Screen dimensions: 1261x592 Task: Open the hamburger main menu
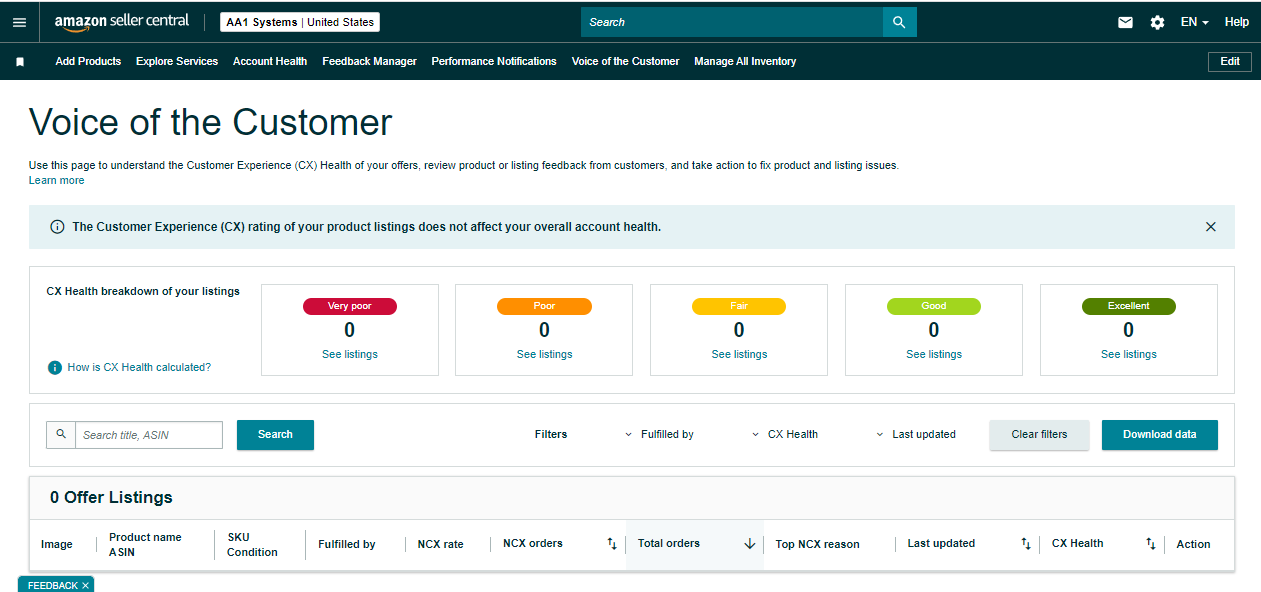tap(20, 22)
